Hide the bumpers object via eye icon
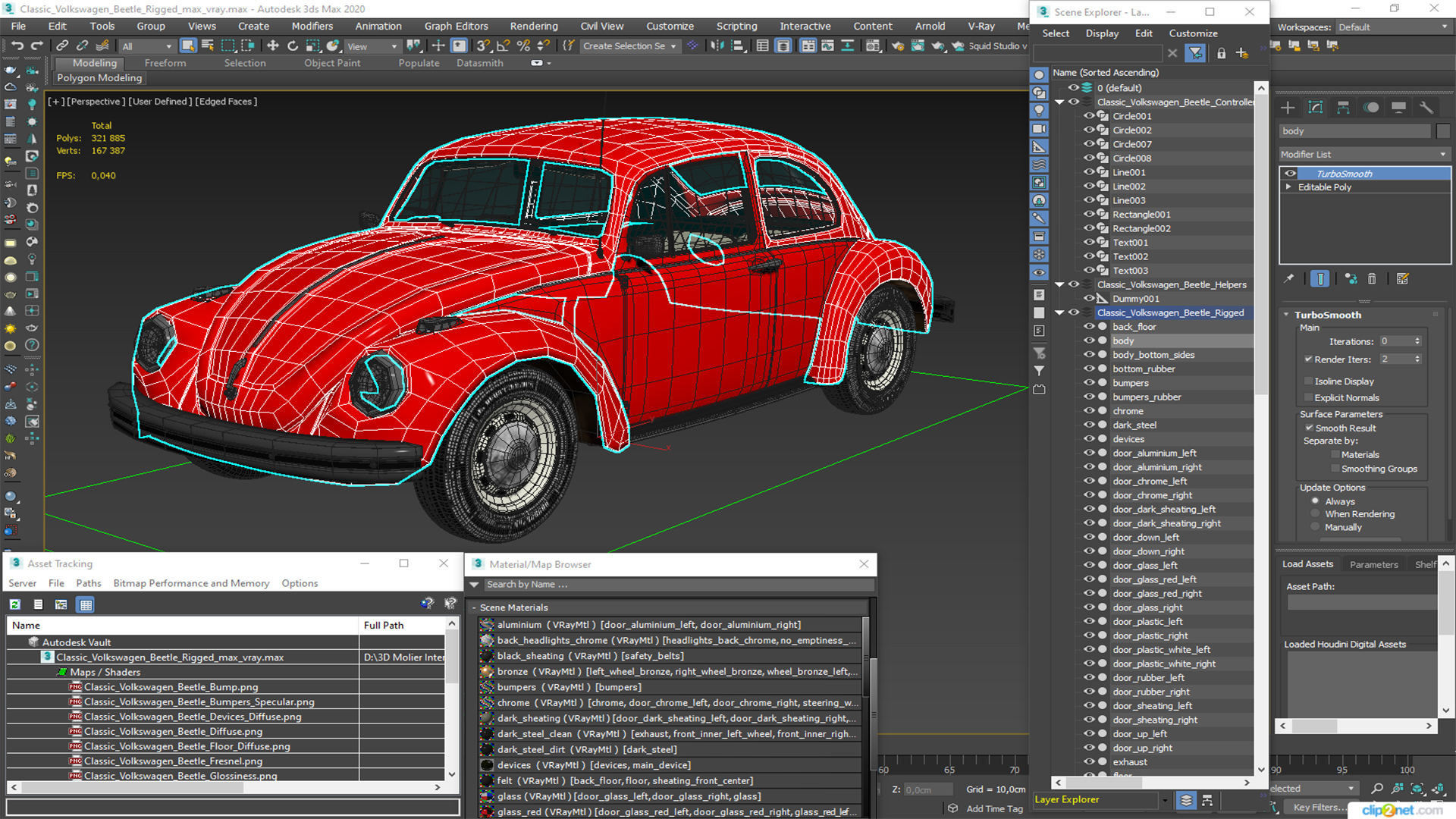 coord(1089,383)
